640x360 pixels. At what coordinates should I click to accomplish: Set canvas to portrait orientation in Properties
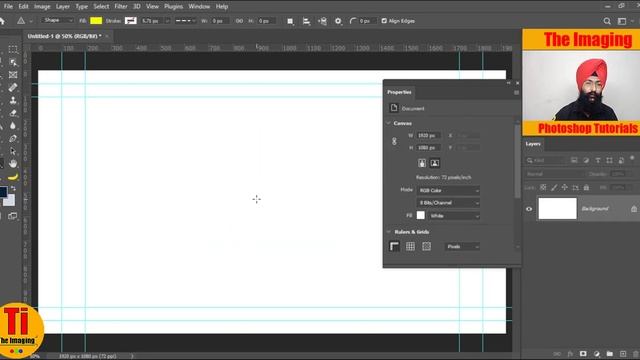point(422,163)
